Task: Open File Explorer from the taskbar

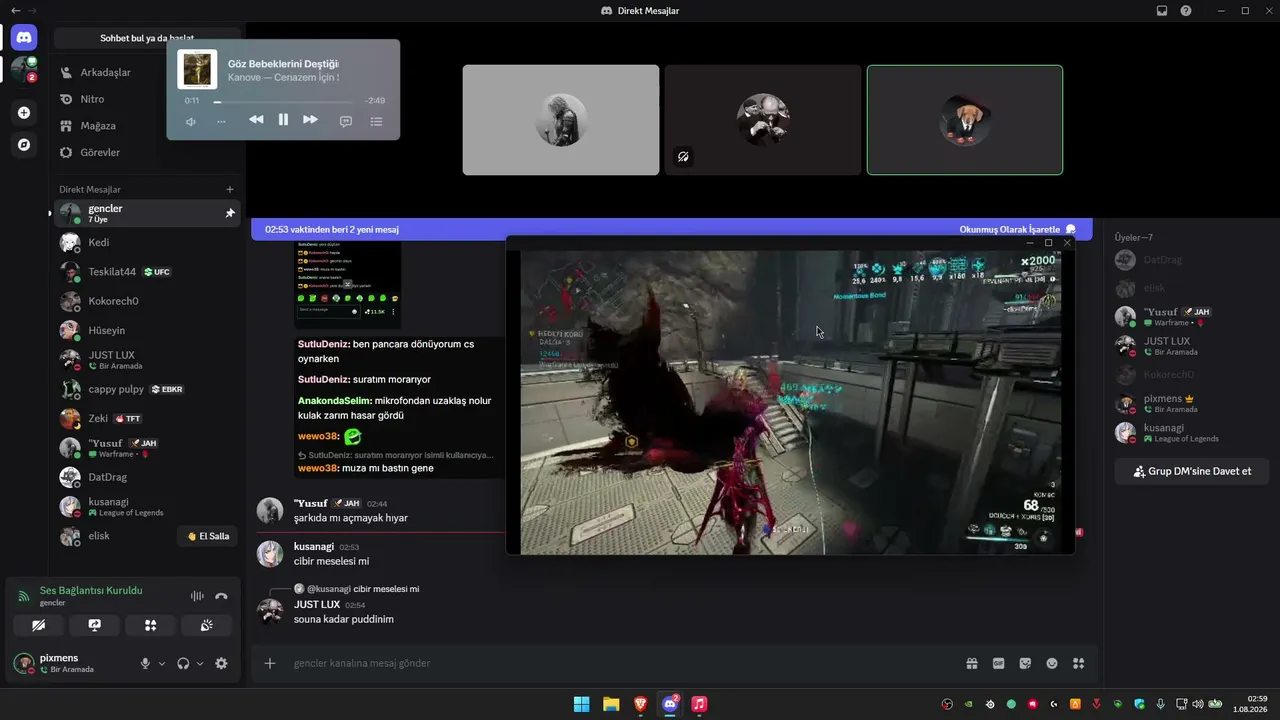Action: (x=611, y=704)
